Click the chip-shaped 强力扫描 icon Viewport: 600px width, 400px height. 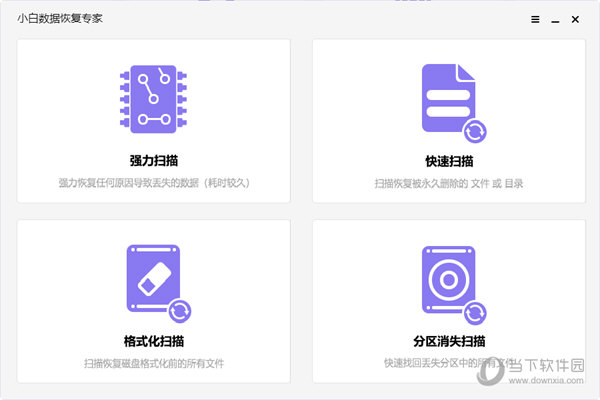click(x=153, y=99)
